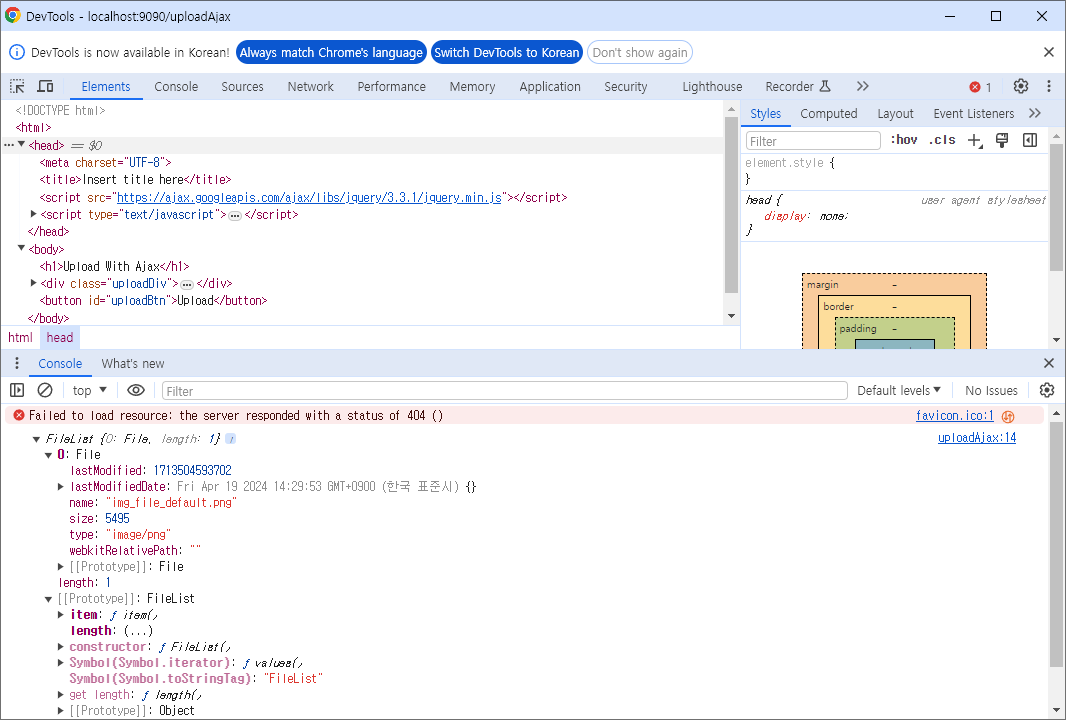Open the Application tab
This screenshot has width=1066, height=720.
(550, 86)
